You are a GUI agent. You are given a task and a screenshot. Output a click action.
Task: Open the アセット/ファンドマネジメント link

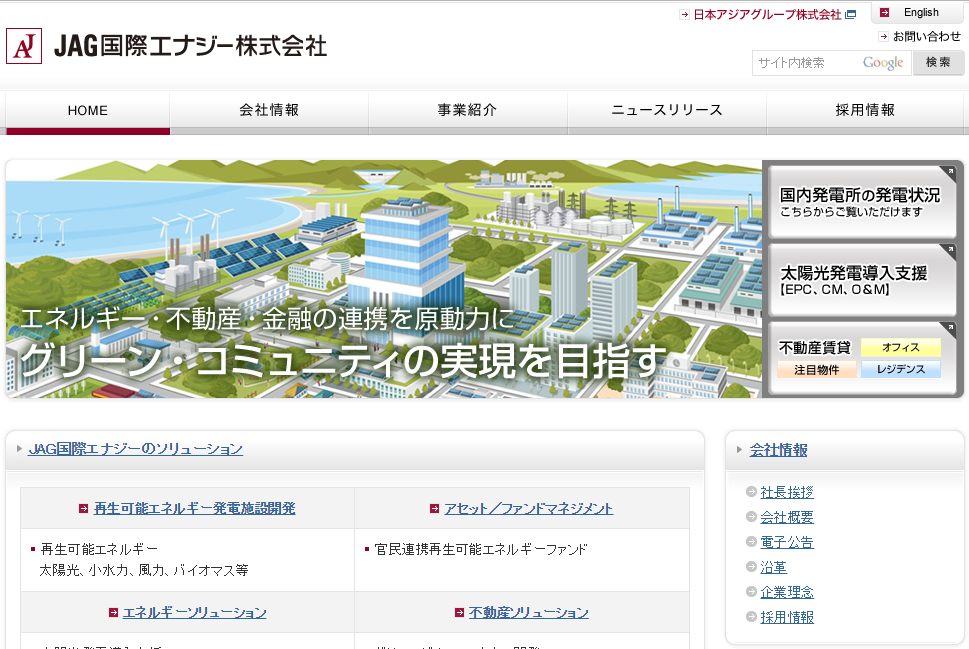pyautogui.click(x=528, y=509)
